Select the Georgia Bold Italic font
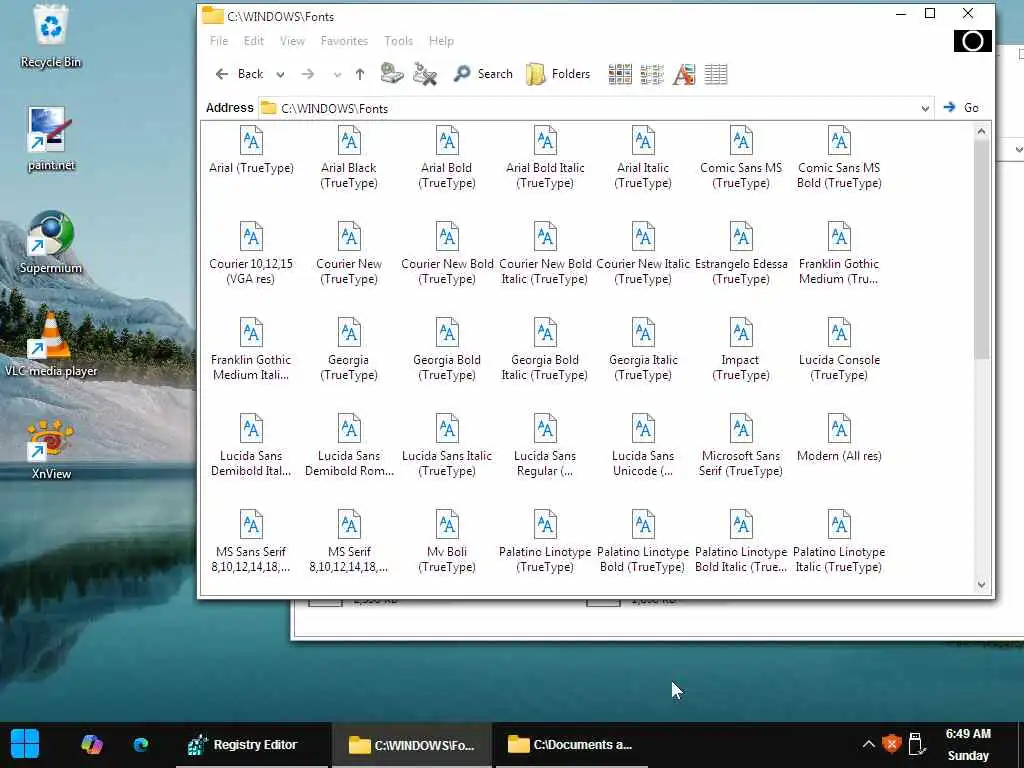Viewport: 1024px width, 768px height. tap(545, 349)
